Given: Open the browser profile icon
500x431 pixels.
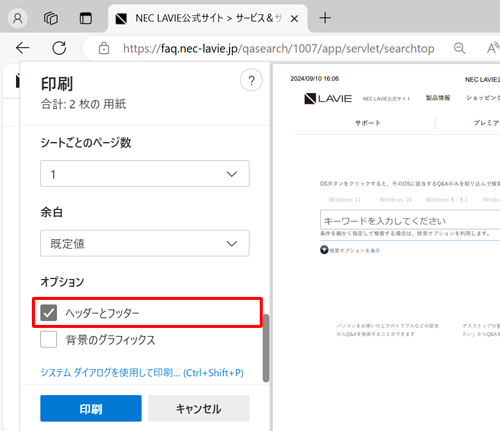Looking at the screenshot, I should tap(18, 18).
